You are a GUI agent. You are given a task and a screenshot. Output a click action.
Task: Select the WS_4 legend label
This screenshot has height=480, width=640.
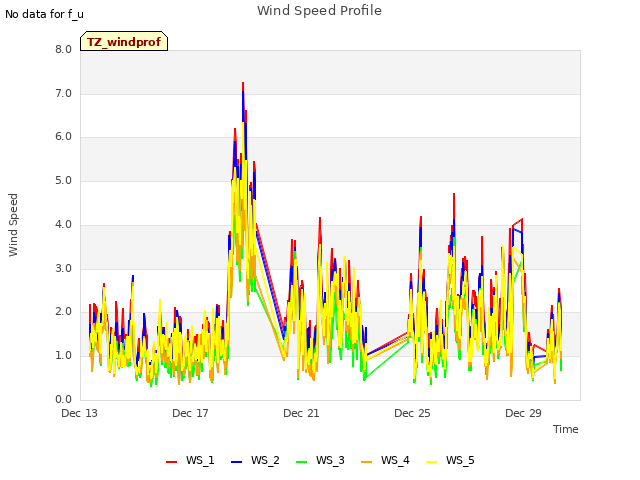coord(395,460)
